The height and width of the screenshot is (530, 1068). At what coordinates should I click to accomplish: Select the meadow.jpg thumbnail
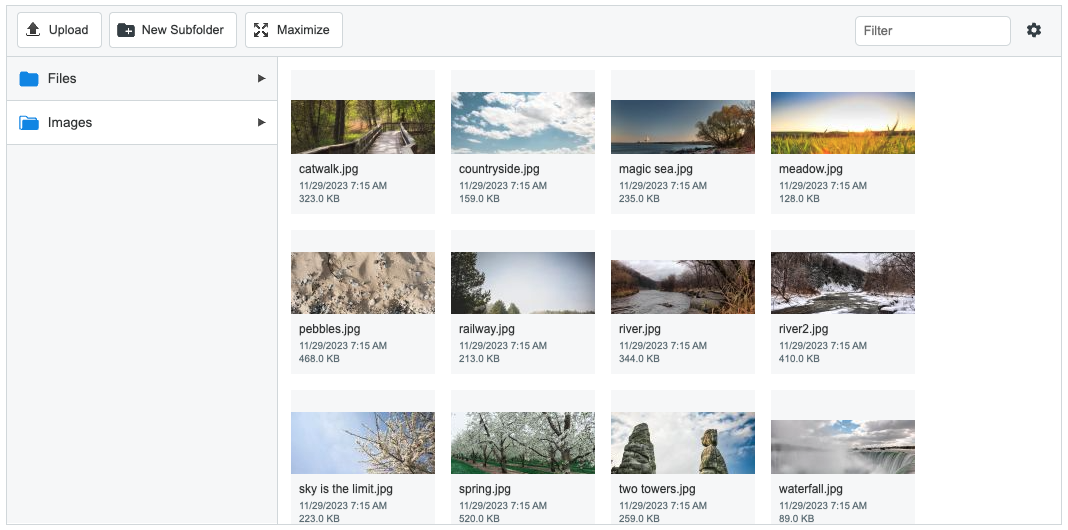coord(843,123)
